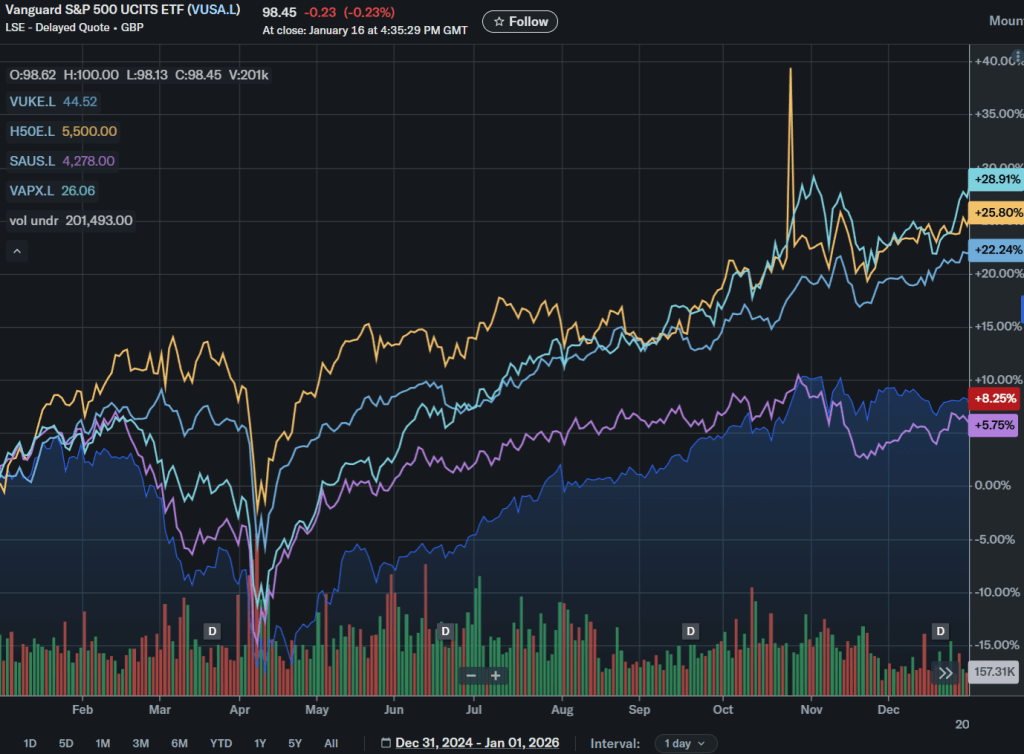
Task: Click the Dec 31, 2024 - Jan 01, 2026 range
Action: [477, 743]
